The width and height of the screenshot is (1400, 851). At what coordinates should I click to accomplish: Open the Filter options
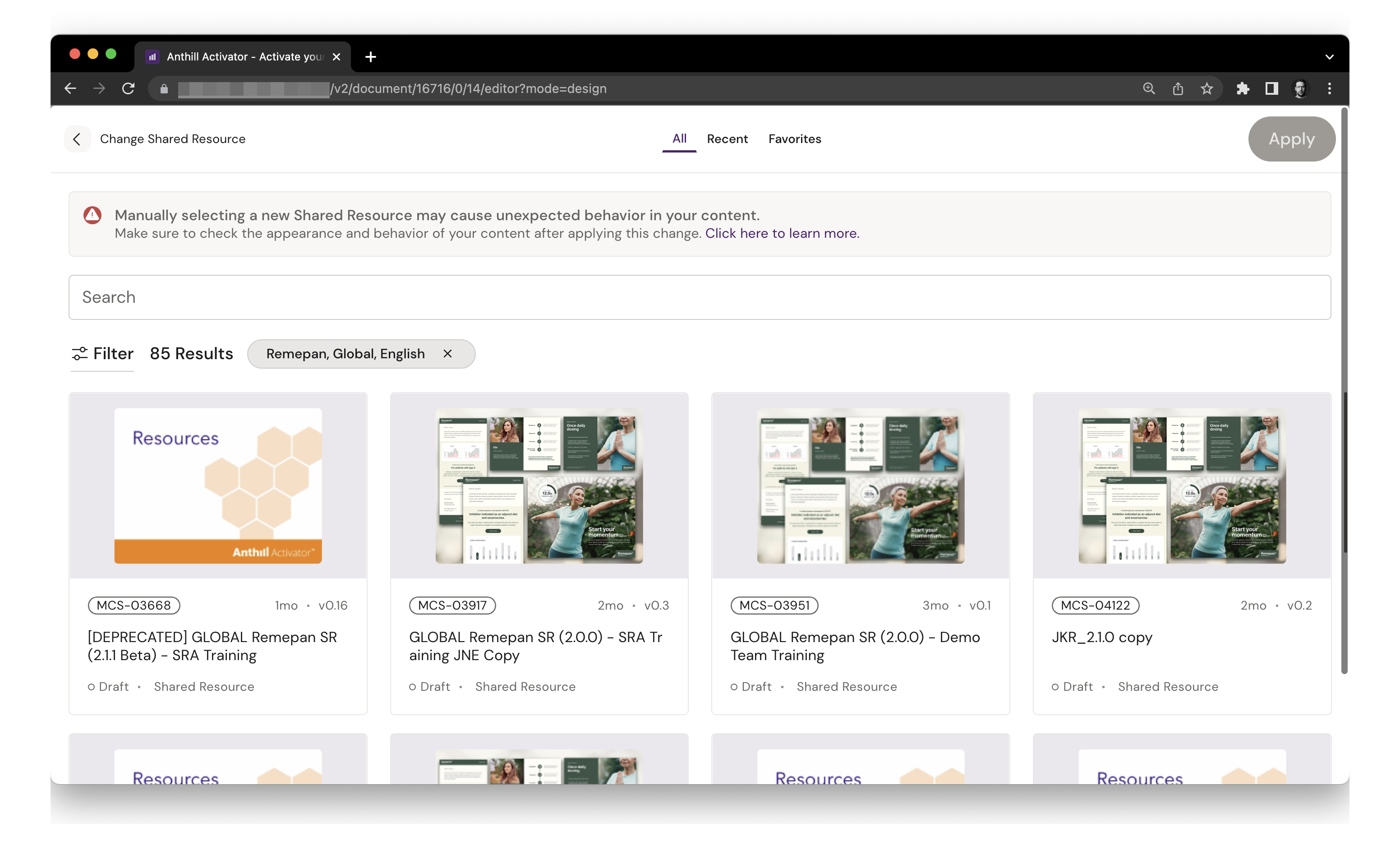coord(103,354)
